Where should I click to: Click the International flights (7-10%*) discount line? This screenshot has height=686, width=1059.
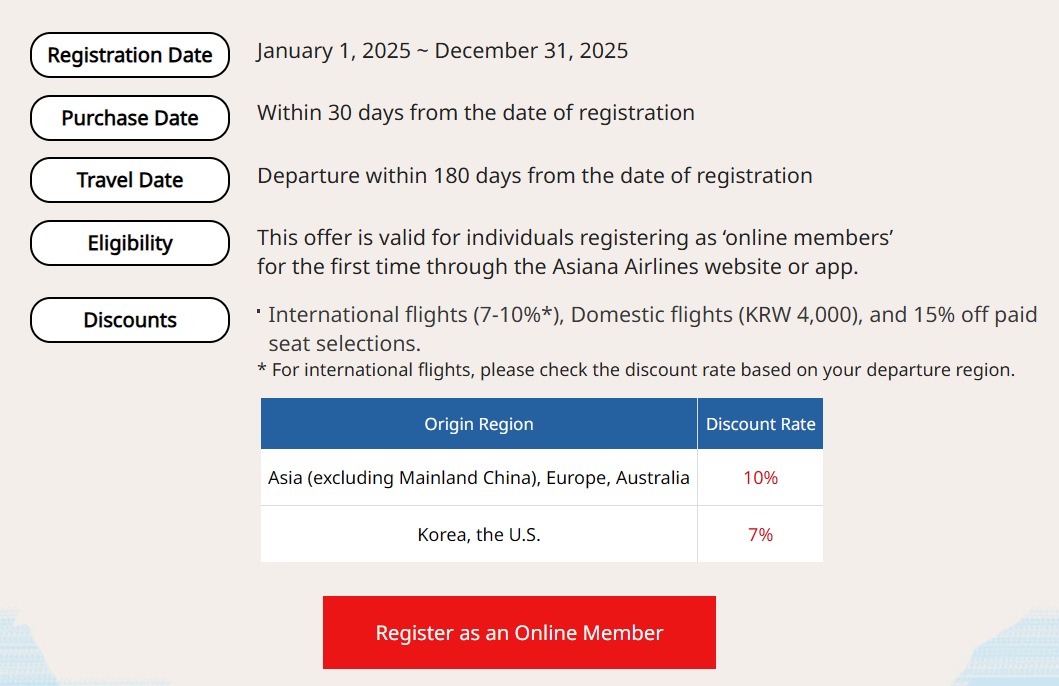click(x=652, y=315)
